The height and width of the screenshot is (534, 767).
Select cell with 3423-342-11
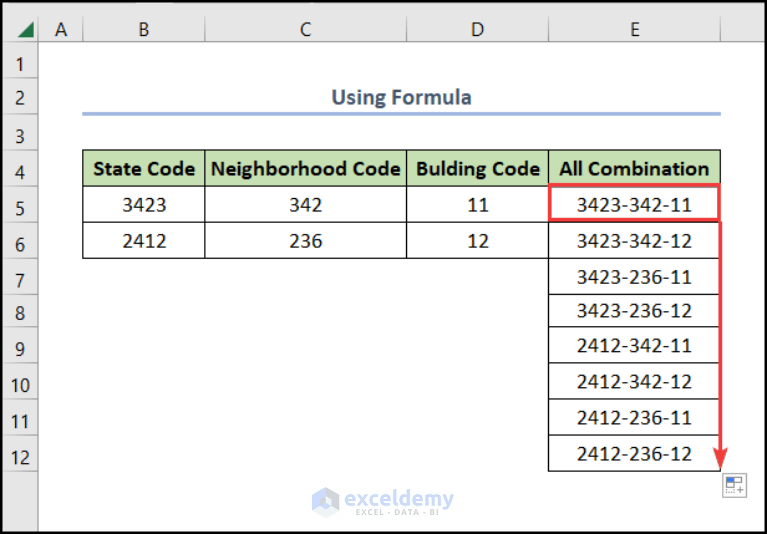click(x=634, y=204)
